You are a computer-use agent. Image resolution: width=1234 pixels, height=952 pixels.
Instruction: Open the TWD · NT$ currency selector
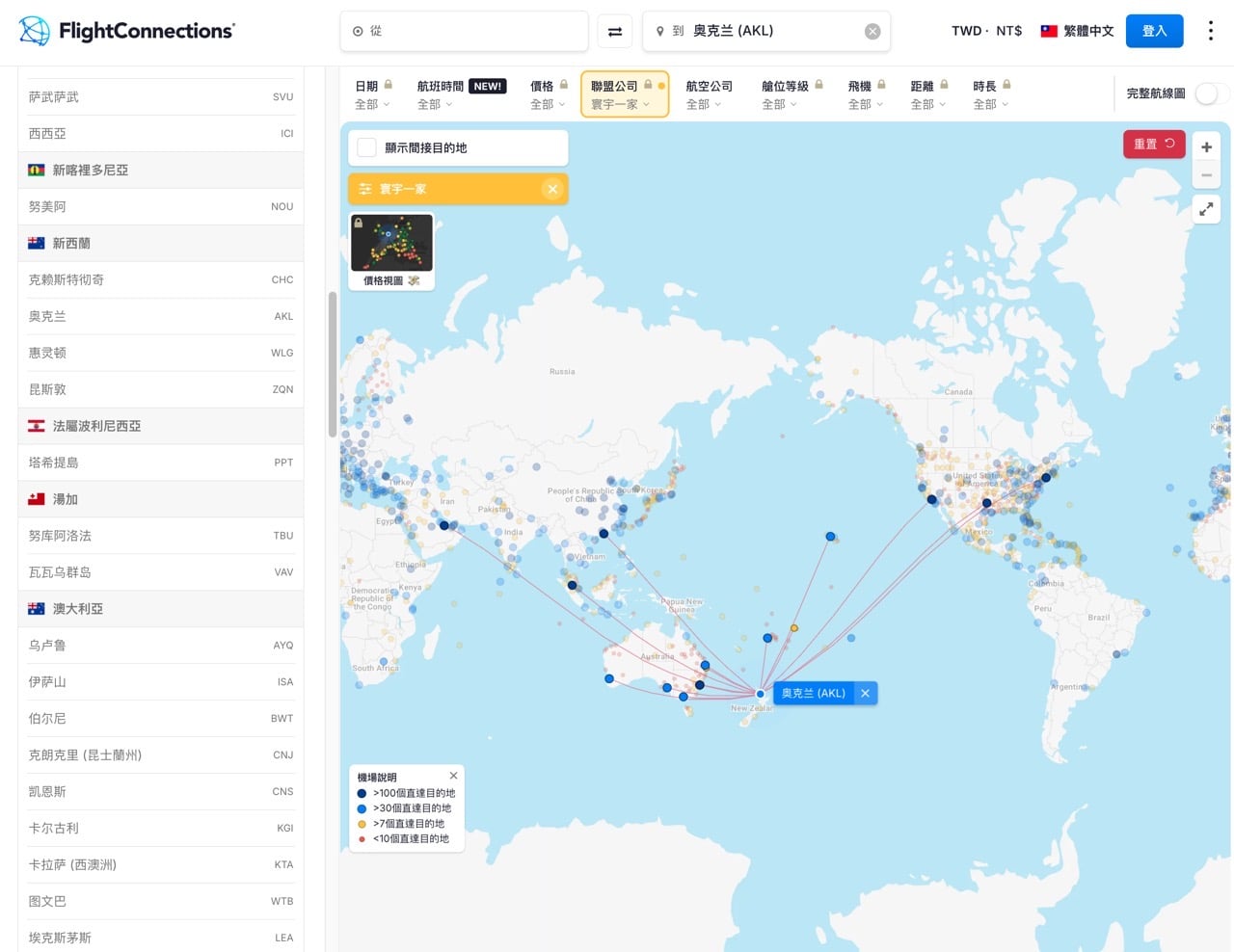coord(986,31)
